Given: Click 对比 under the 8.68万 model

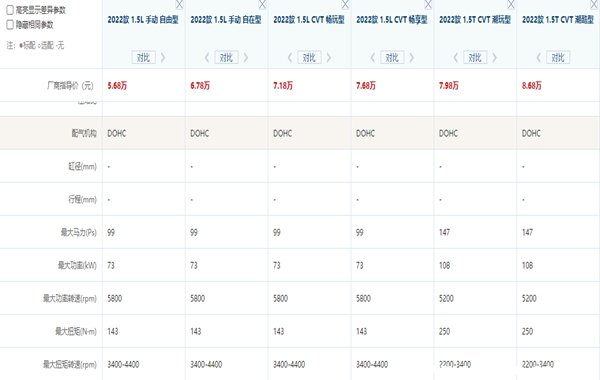Looking at the screenshot, I should (558, 58).
